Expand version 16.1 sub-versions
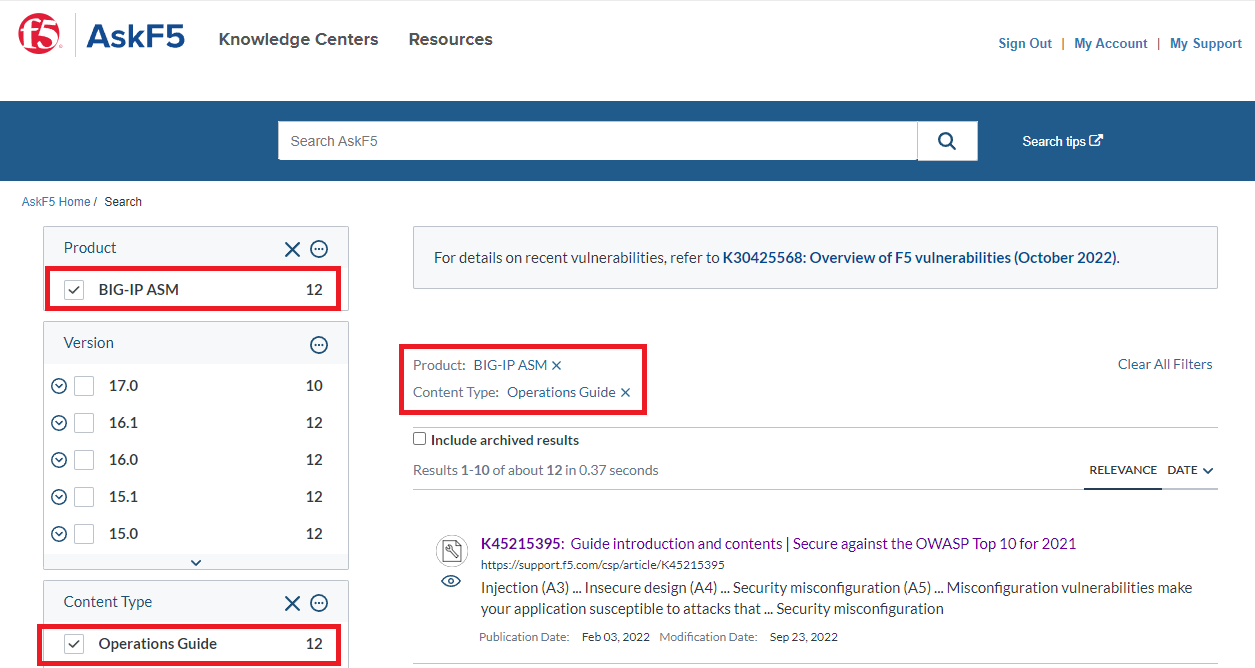This screenshot has width=1255, height=668. [59, 423]
